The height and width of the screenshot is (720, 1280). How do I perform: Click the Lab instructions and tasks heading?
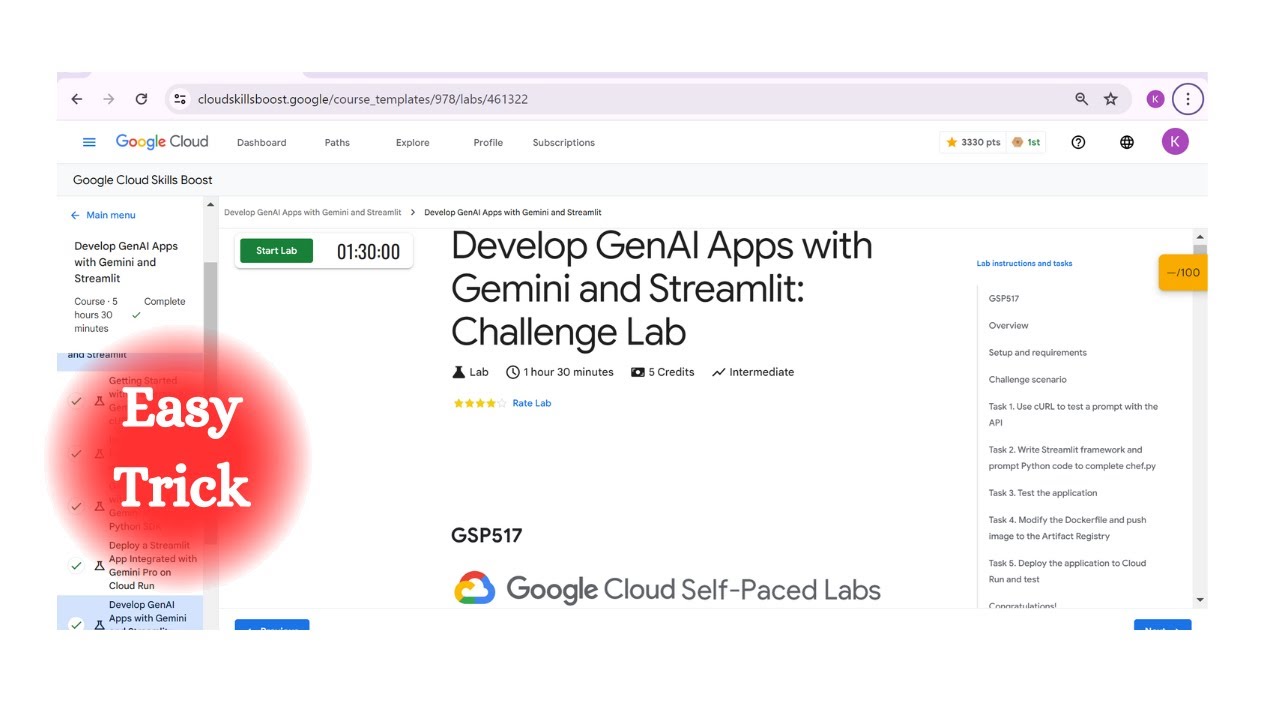[1024, 264]
